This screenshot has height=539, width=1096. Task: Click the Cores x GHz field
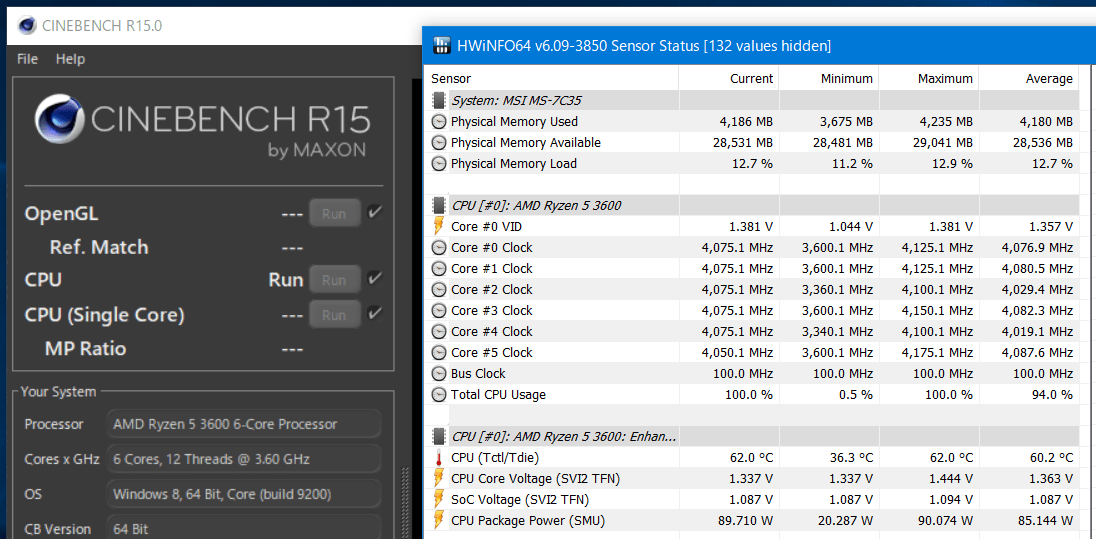point(243,459)
